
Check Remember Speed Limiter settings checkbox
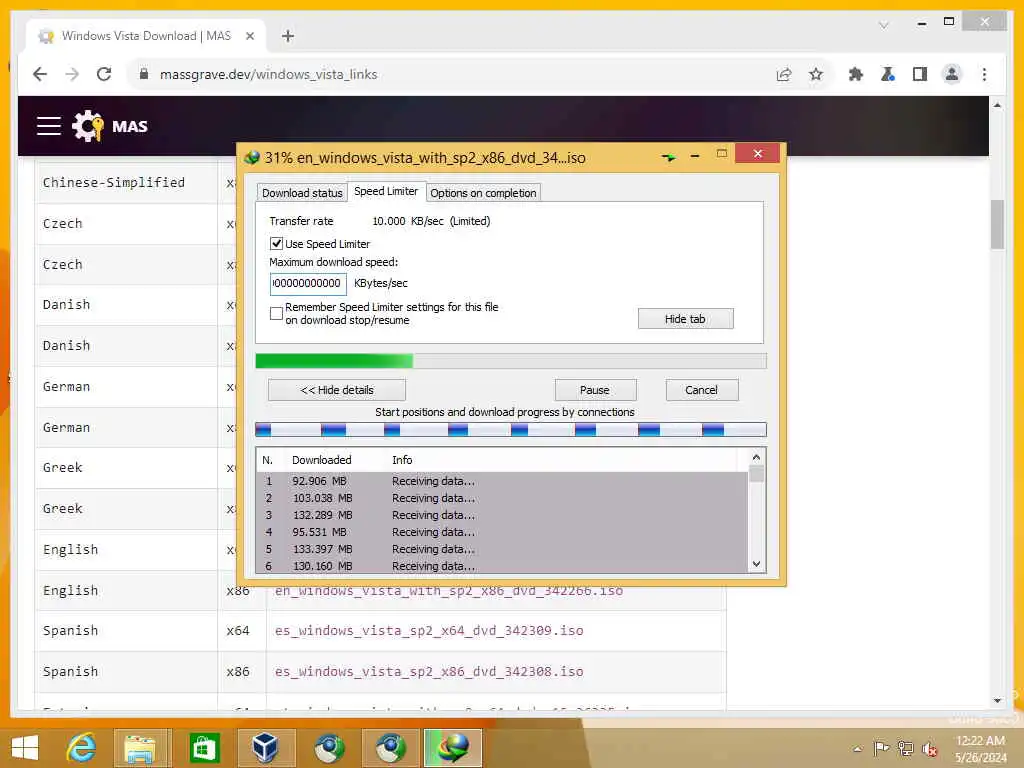coord(276,313)
